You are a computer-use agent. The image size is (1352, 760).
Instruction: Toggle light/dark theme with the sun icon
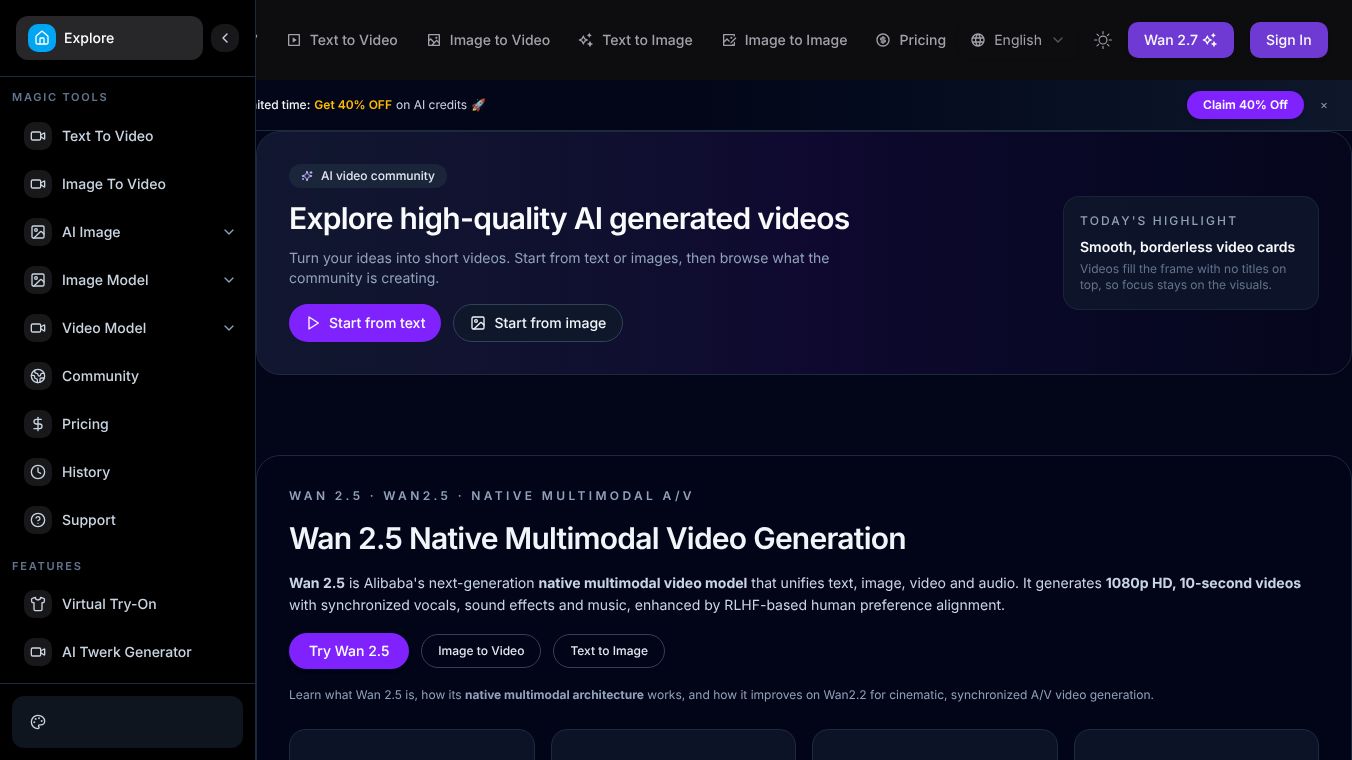(x=1103, y=40)
